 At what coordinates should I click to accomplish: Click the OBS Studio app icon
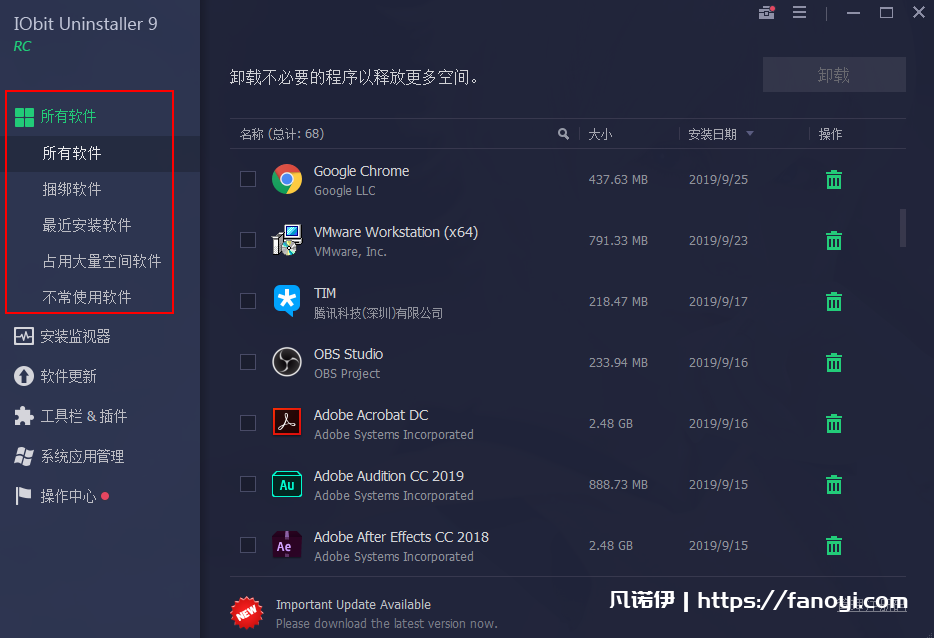pyautogui.click(x=287, y=362)
